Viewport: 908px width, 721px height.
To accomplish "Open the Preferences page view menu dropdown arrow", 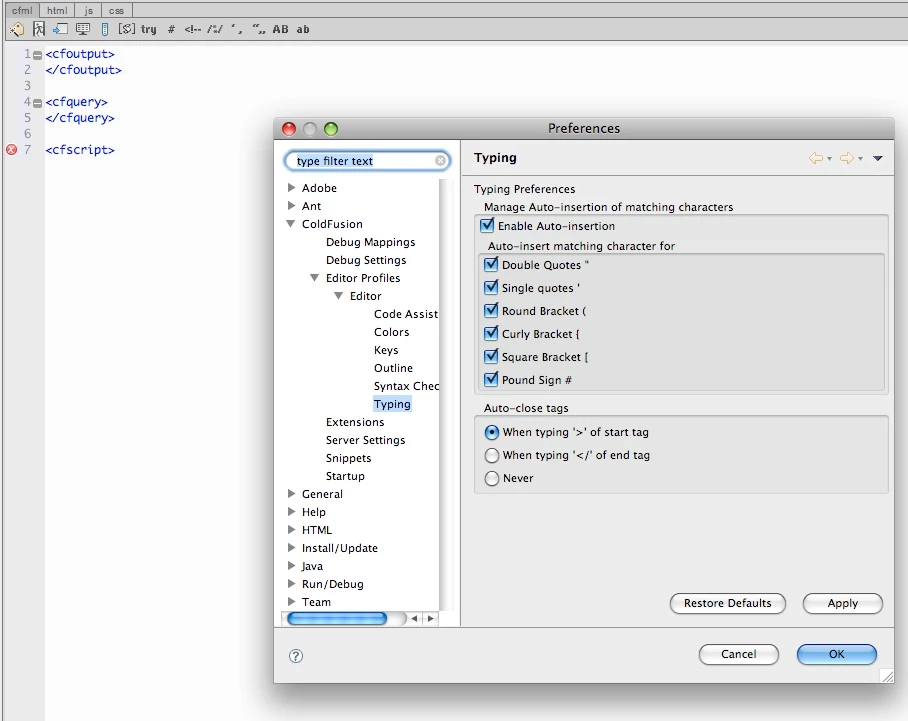I will [x=878, y=158].
